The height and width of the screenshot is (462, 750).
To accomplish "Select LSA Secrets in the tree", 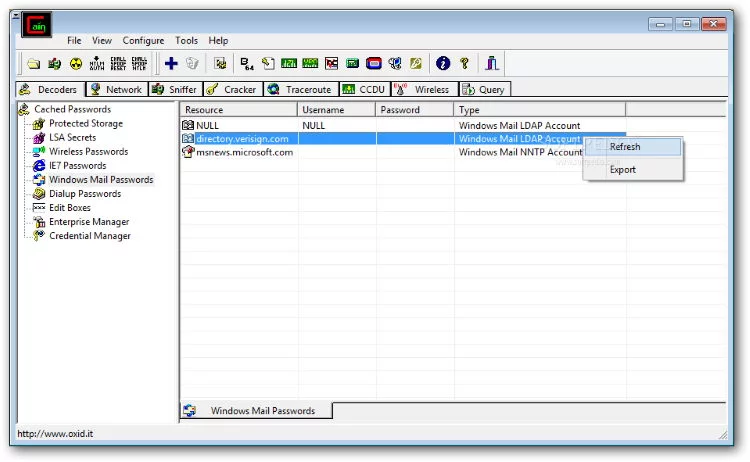I will 72,138.
